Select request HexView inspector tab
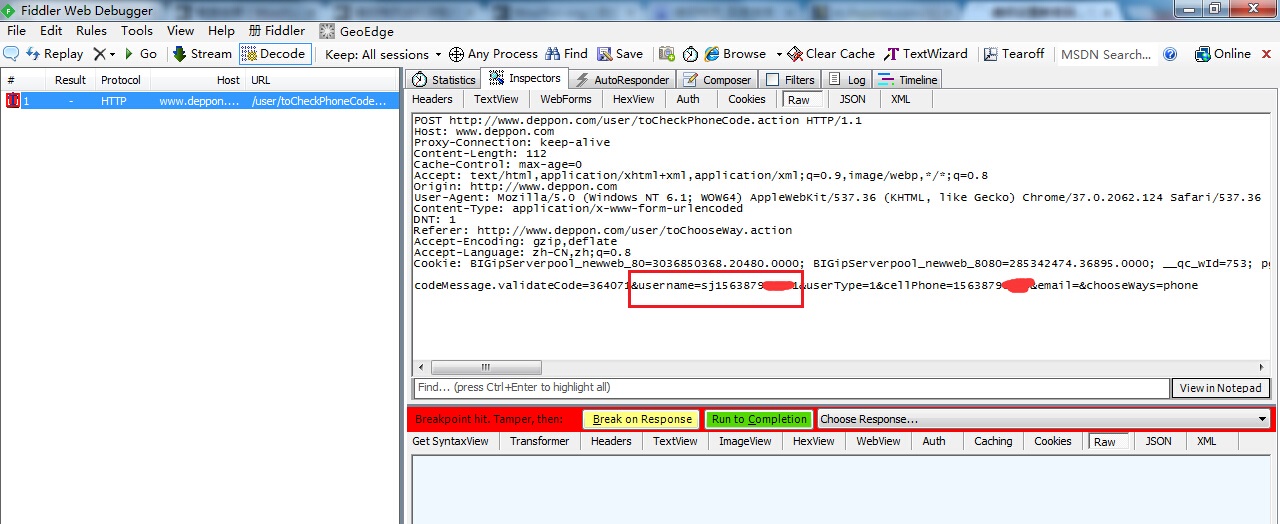The height and width of the screenshot is (524, 1280). click(x=633, y=99)
